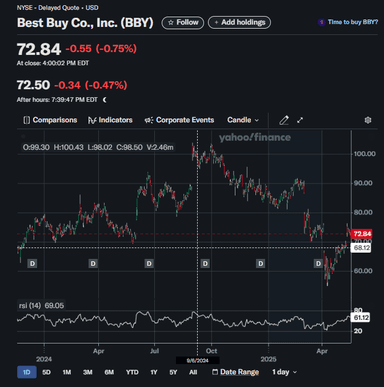
Task: Click the rsi (14) indicator label
Action: point(30,305)
